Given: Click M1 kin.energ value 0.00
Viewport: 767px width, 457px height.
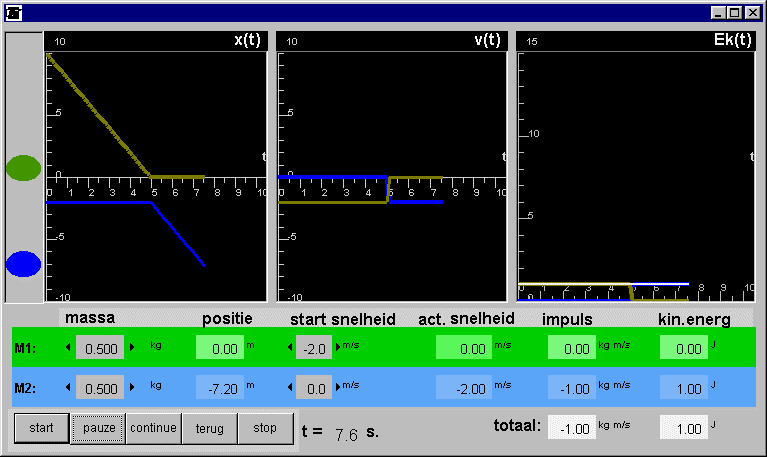Looking at the screenshot, I should click(x=684, y=347).
